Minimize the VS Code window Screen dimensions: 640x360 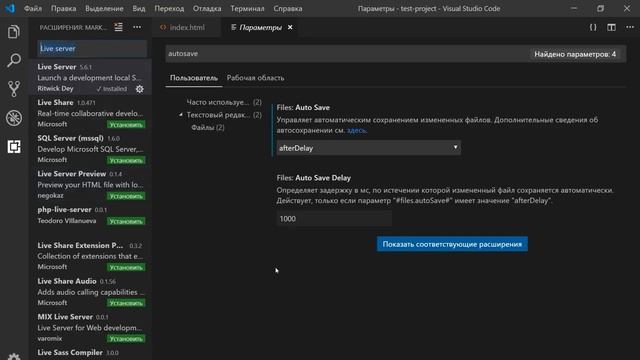[574, 8]
